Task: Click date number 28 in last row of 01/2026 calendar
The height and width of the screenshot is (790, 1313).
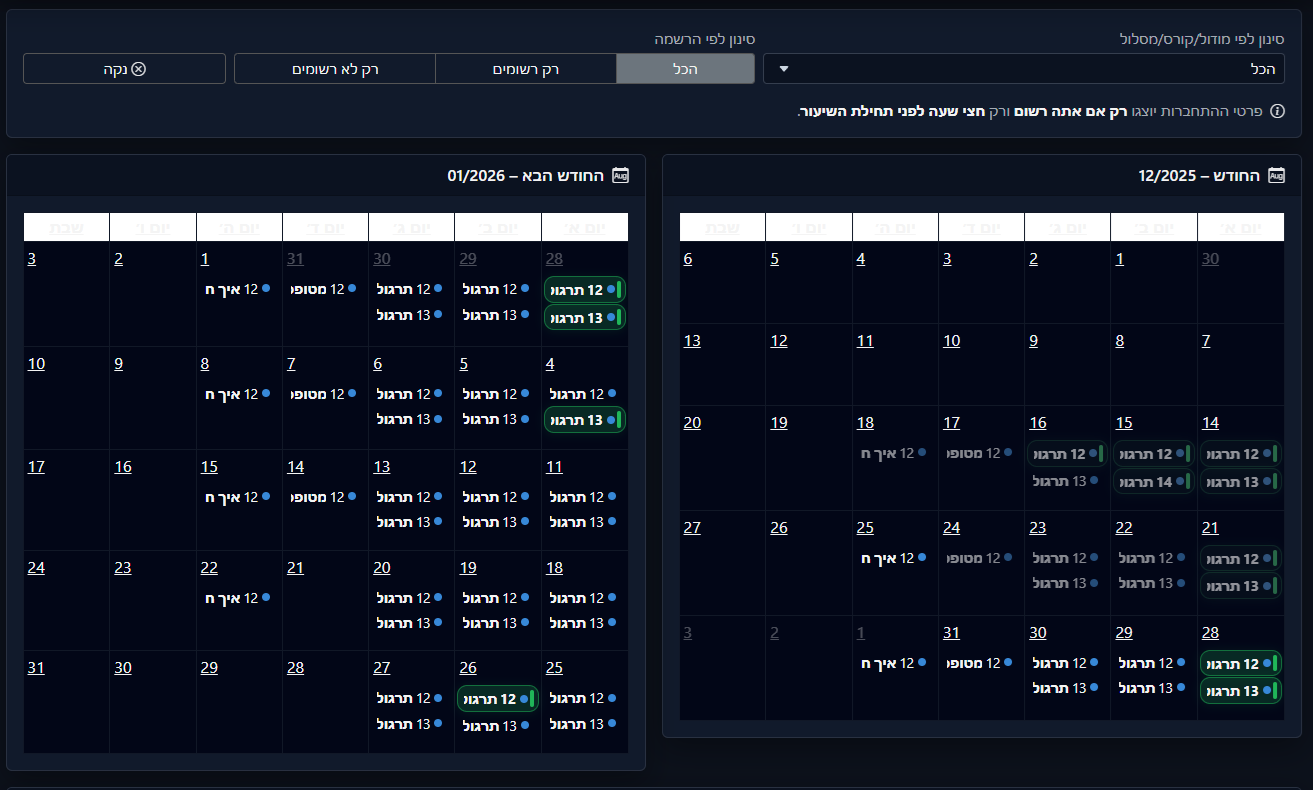Action: tap(296, 668)
